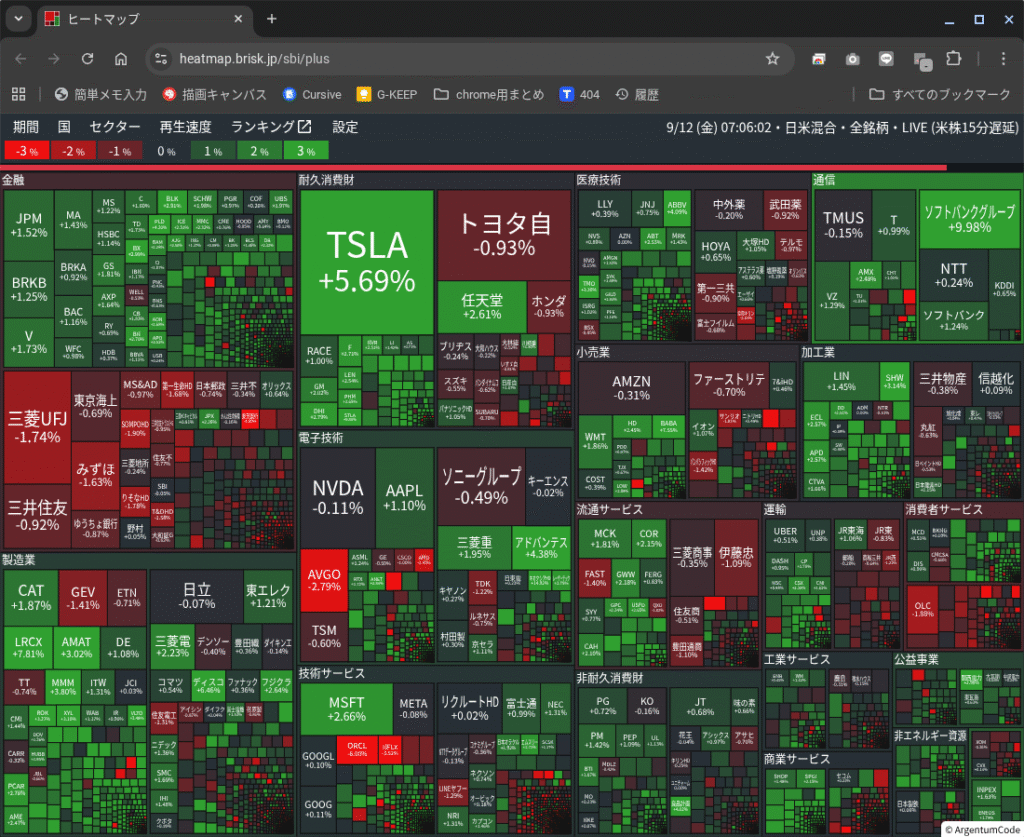Open the Chrome extensions puzzle icon
Image resolution: width=1024 pixels, height=837 pixels.
point(953,59)
